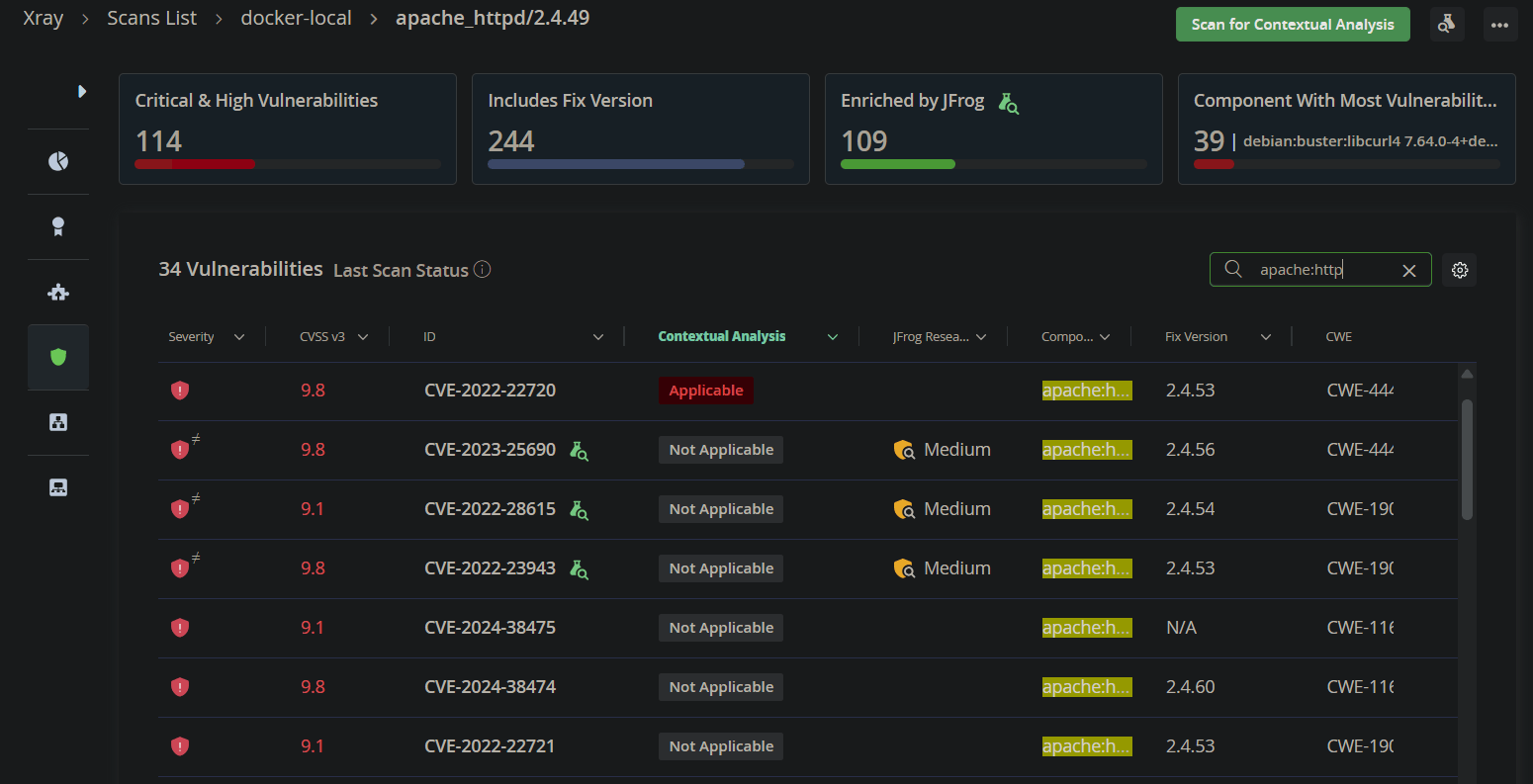This screenshot has height=784, width=1533.
Task: Click Medium severity shield icon in CVE-2022-23943 row
Action: (x=904, y=569)
